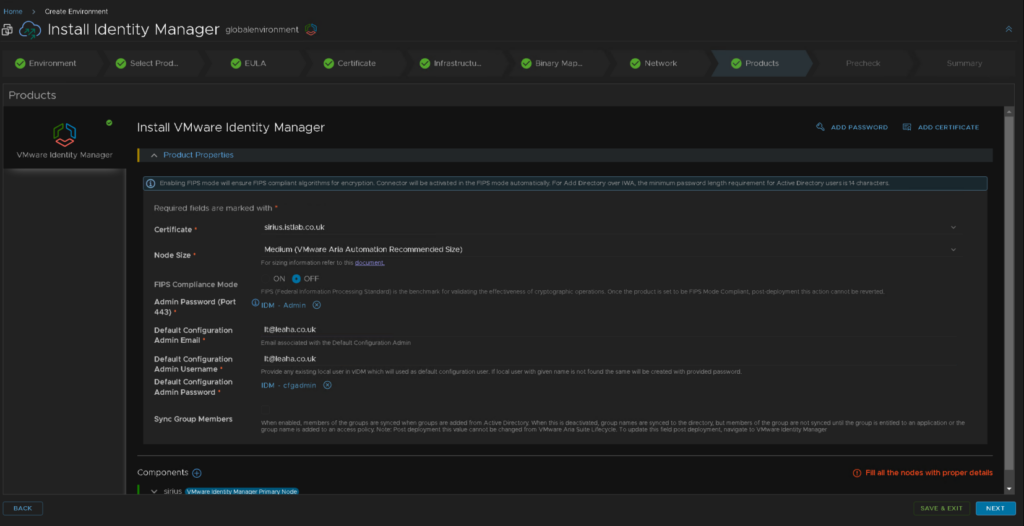
Task: Click green check icon on Environment step
Action: tap(20, 63)
